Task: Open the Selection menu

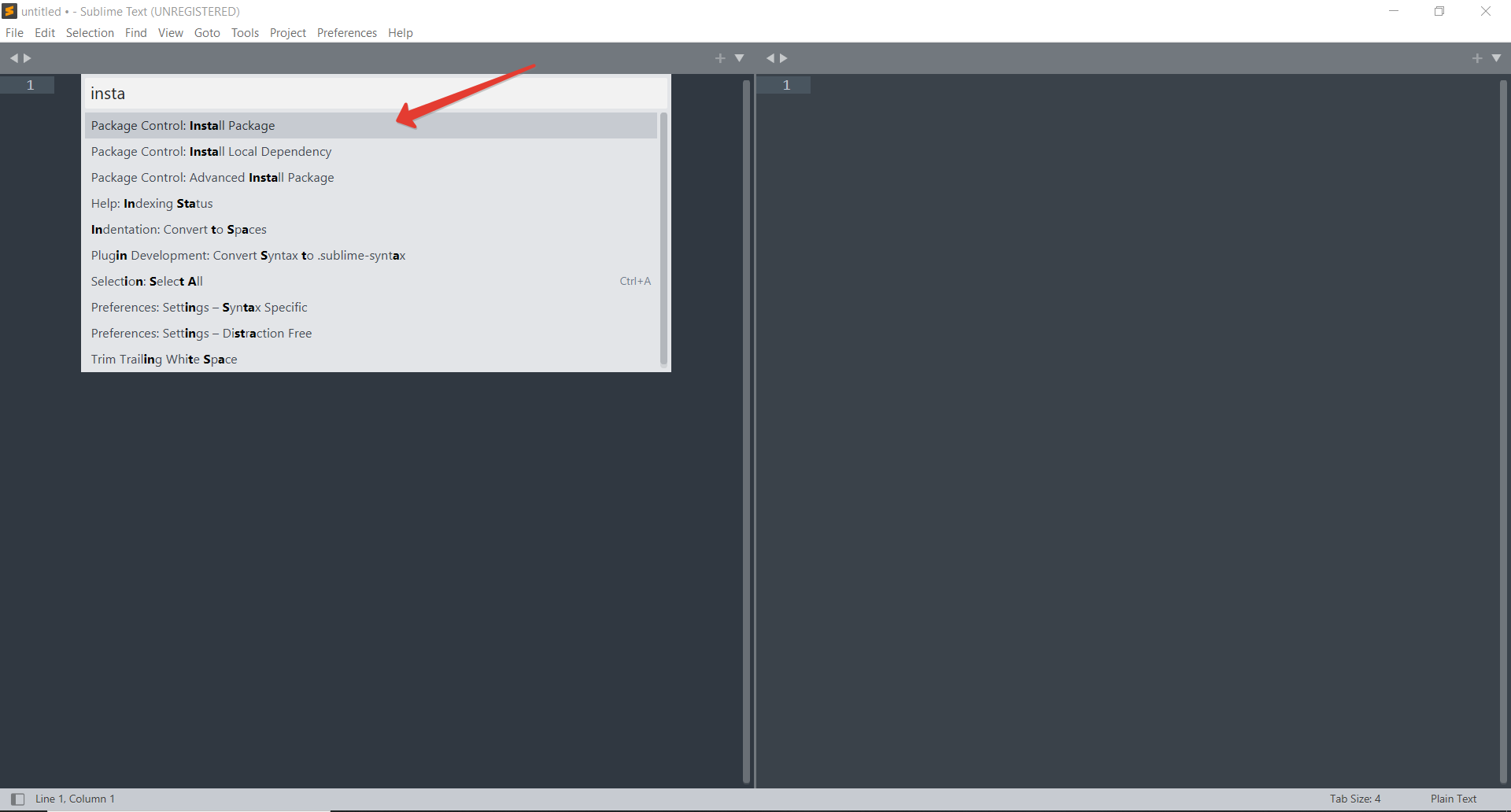Action: tap(90, 33)
